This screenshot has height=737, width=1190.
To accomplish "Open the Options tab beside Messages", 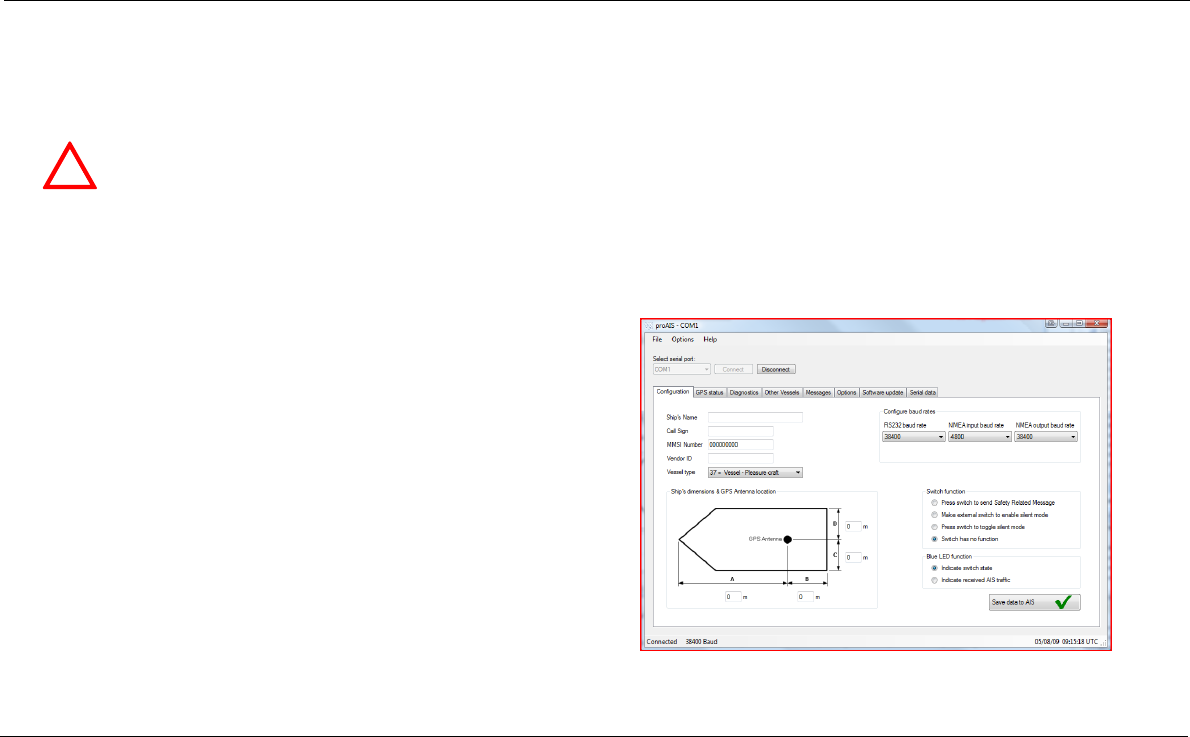I will (x=846, y=392).
